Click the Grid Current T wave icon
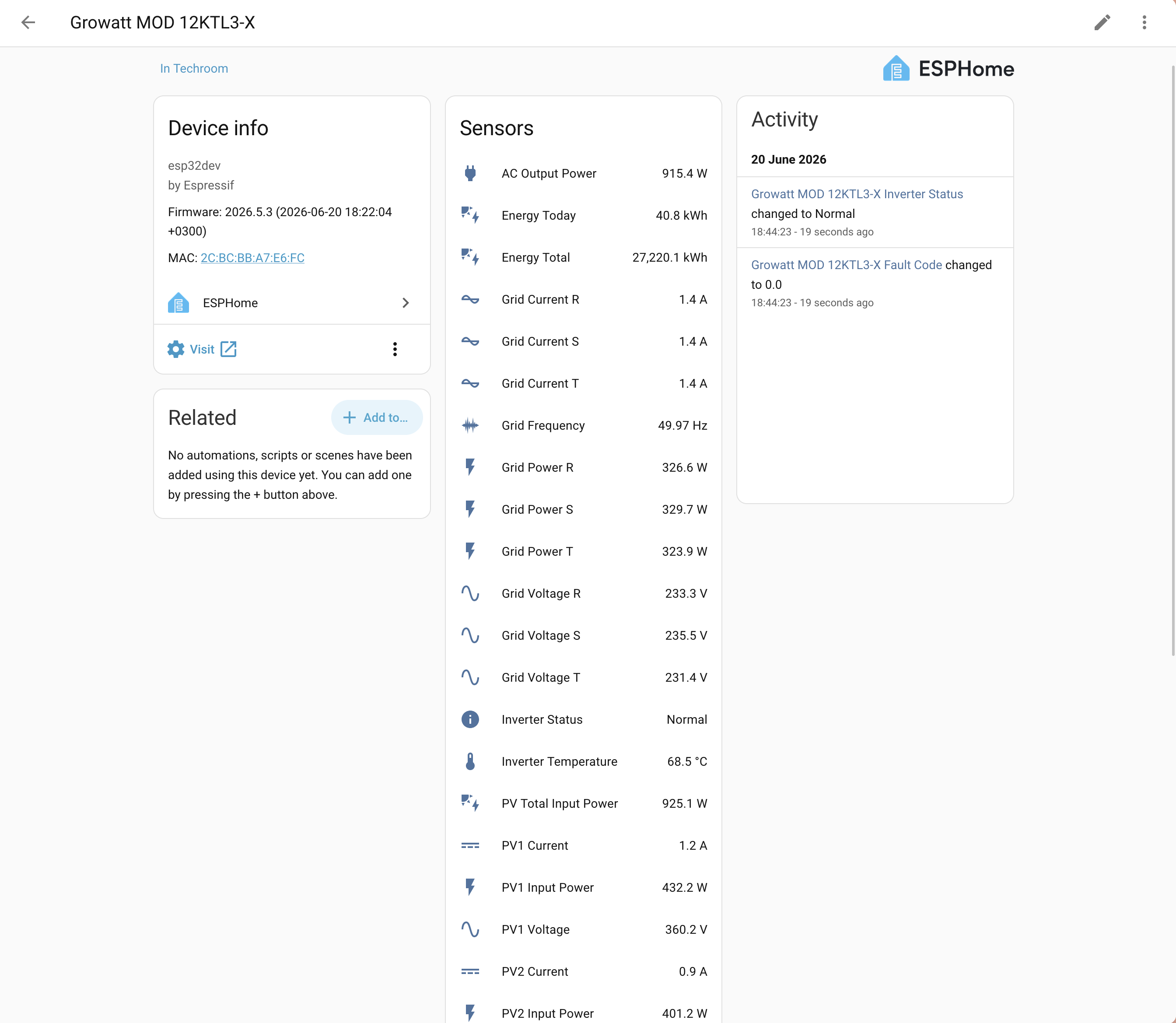Screen dimensions: 1176x1023 [x=470, y=383]
